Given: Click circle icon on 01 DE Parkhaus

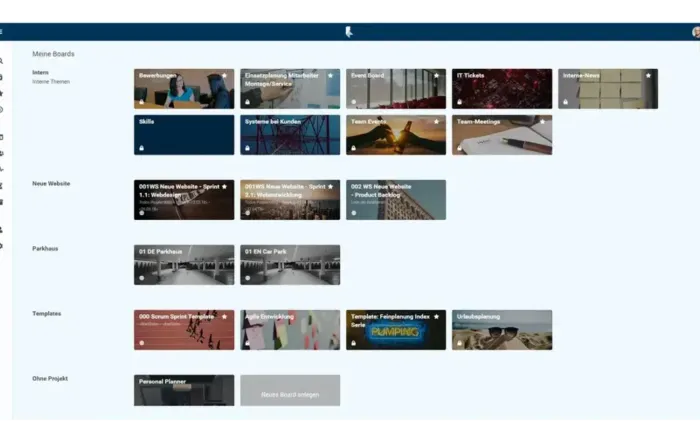Looking at the screenshot, I should click(142, 278).
